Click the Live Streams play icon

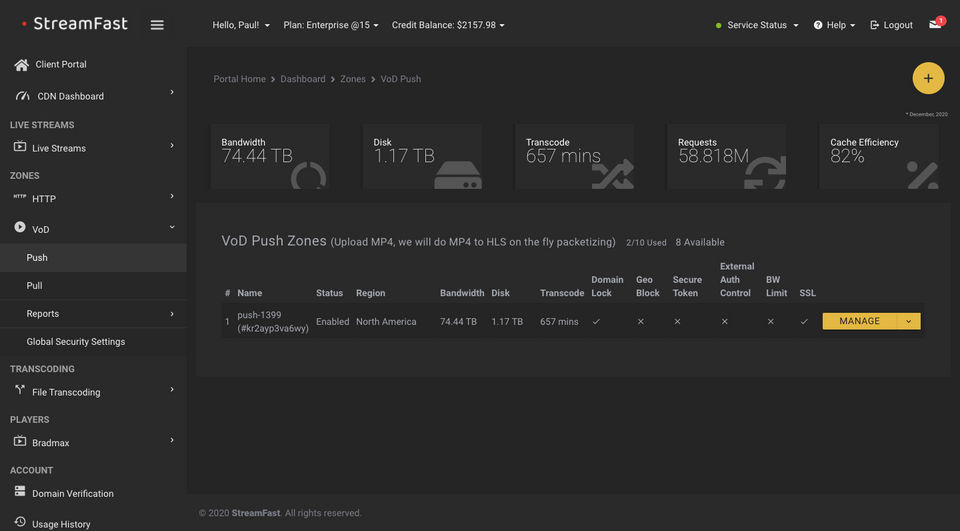[20, 147]
